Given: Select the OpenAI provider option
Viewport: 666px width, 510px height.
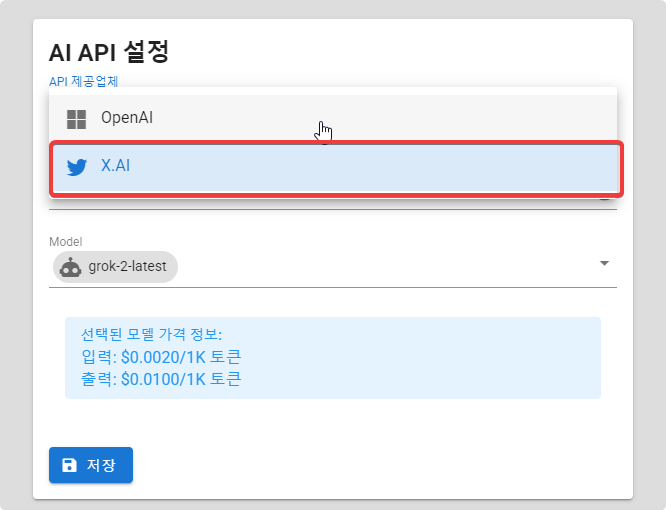Looking at the screenshot, I should pyautogui.click(x=333, y=118).
